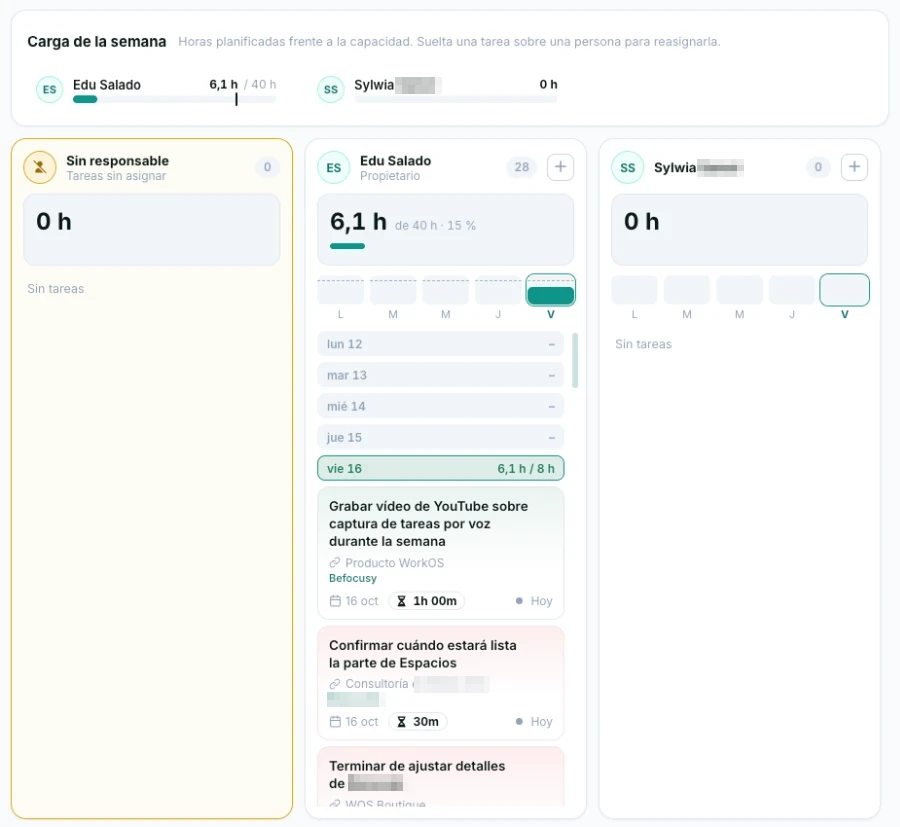Click the 30m duration chip
This screenshot has height=827, width=900.
[418, 721]
